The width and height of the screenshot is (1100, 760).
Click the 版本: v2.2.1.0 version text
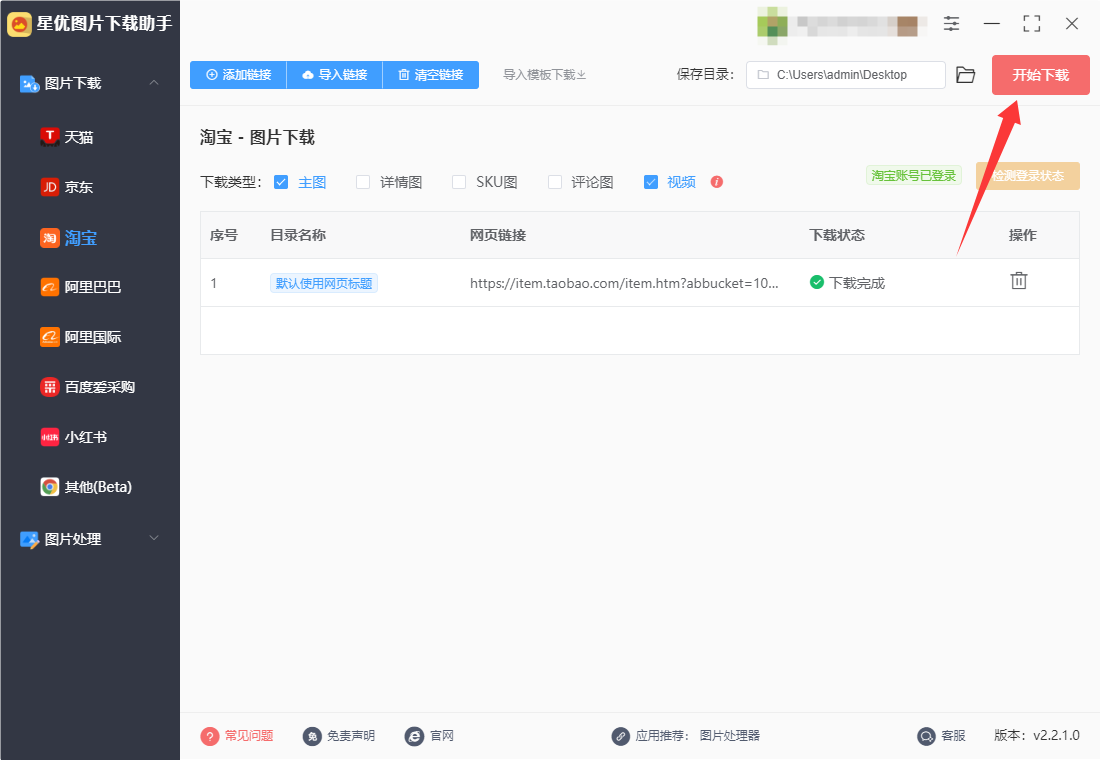click(1037, 735)
